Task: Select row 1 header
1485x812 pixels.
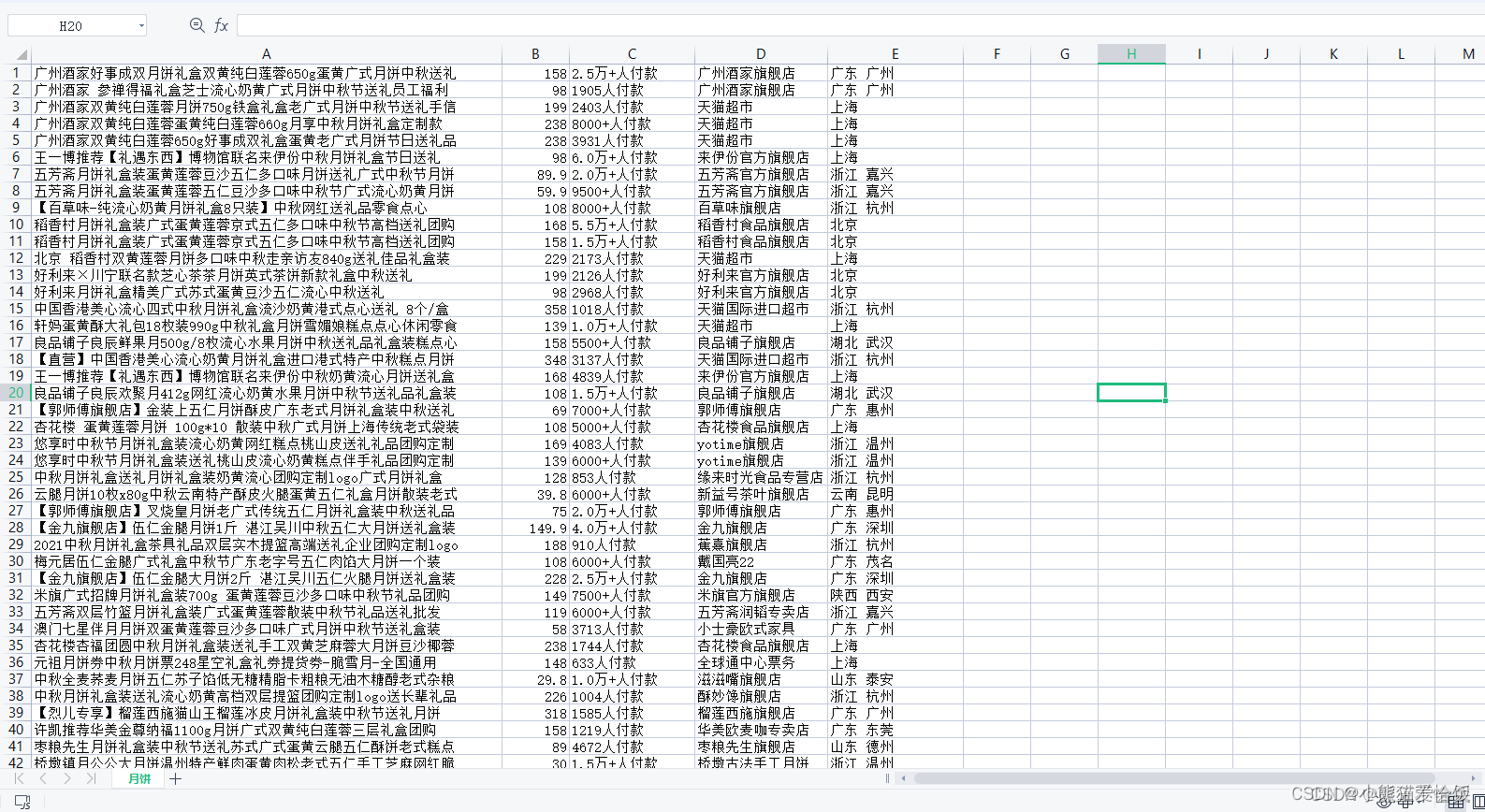Action: point(16,73)
